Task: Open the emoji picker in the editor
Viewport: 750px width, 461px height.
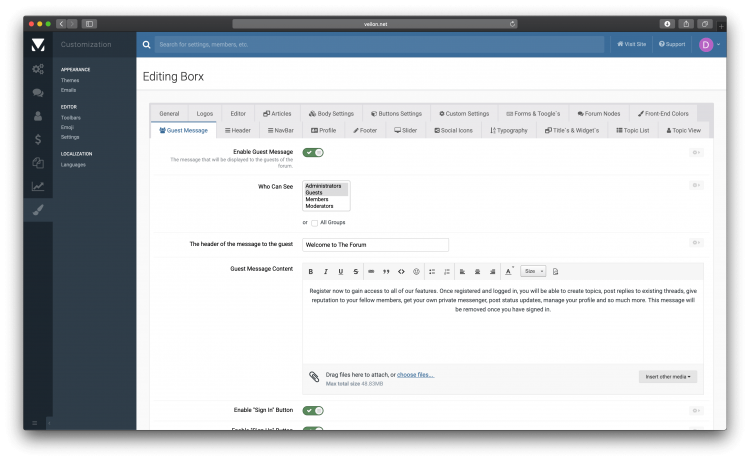Action: tap(416, 272)
